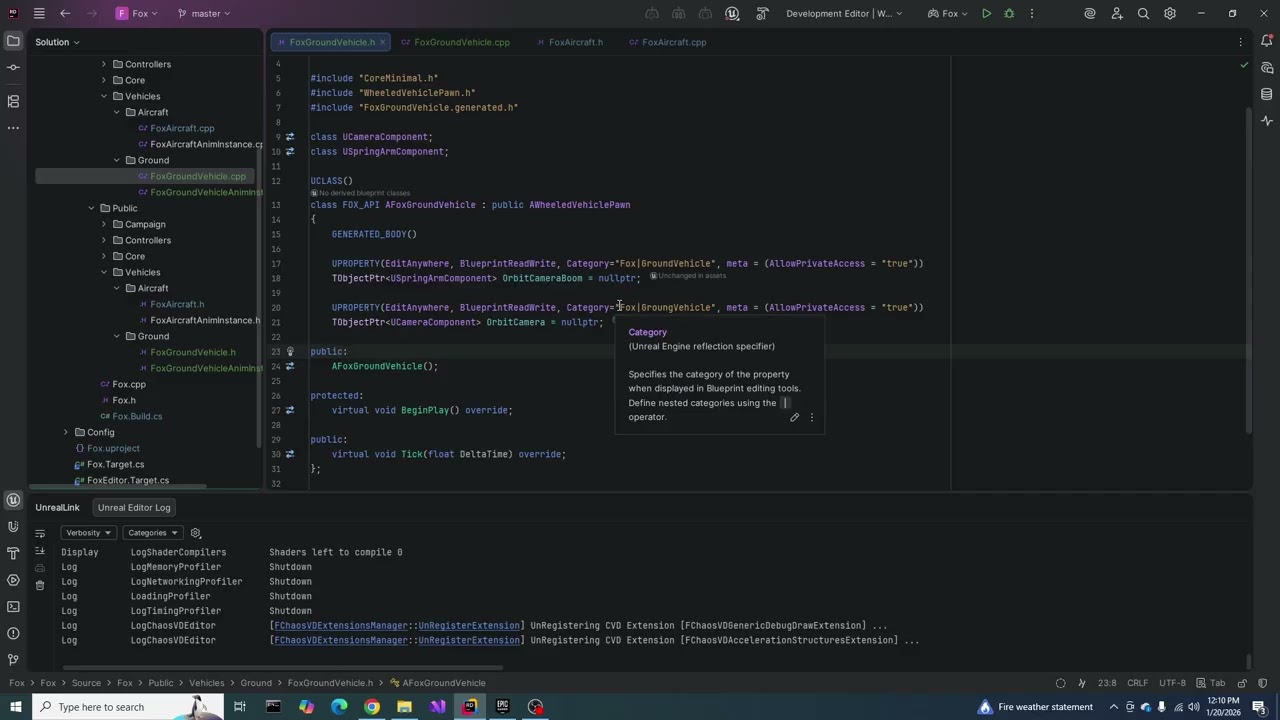Click the log panel horizontal scrollbar
The height and width of the screenshot is (720, 1280).
pos(282,668)
